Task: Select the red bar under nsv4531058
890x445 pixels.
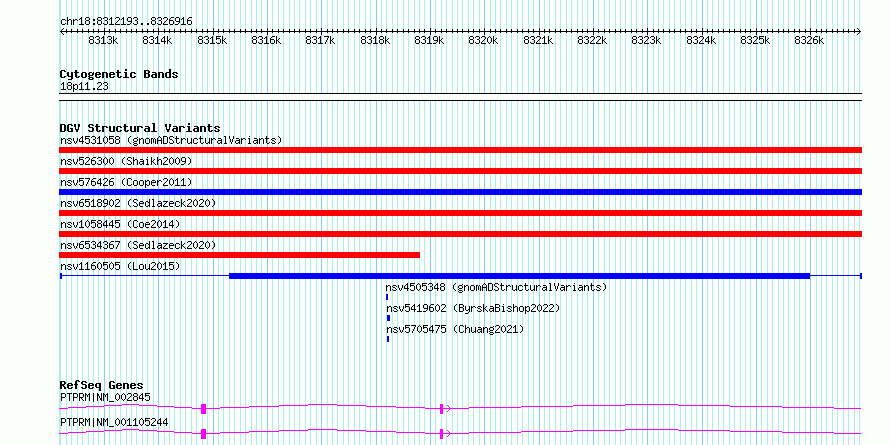Action: click(460, 150)
